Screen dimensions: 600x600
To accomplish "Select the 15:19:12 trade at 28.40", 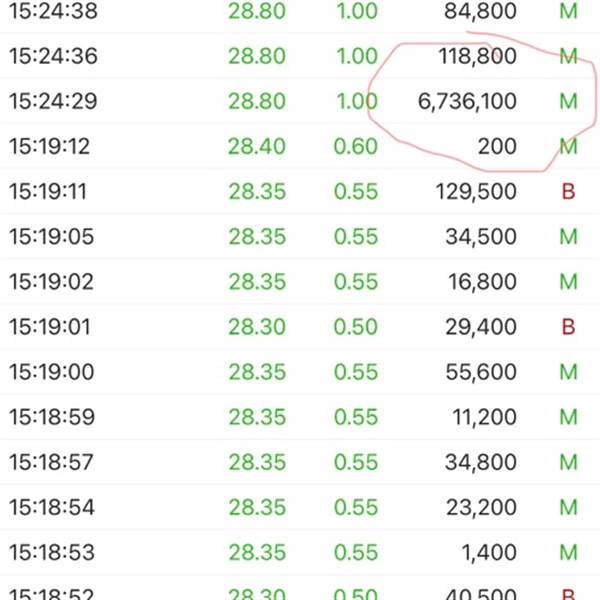I will [x=300, y=146].
